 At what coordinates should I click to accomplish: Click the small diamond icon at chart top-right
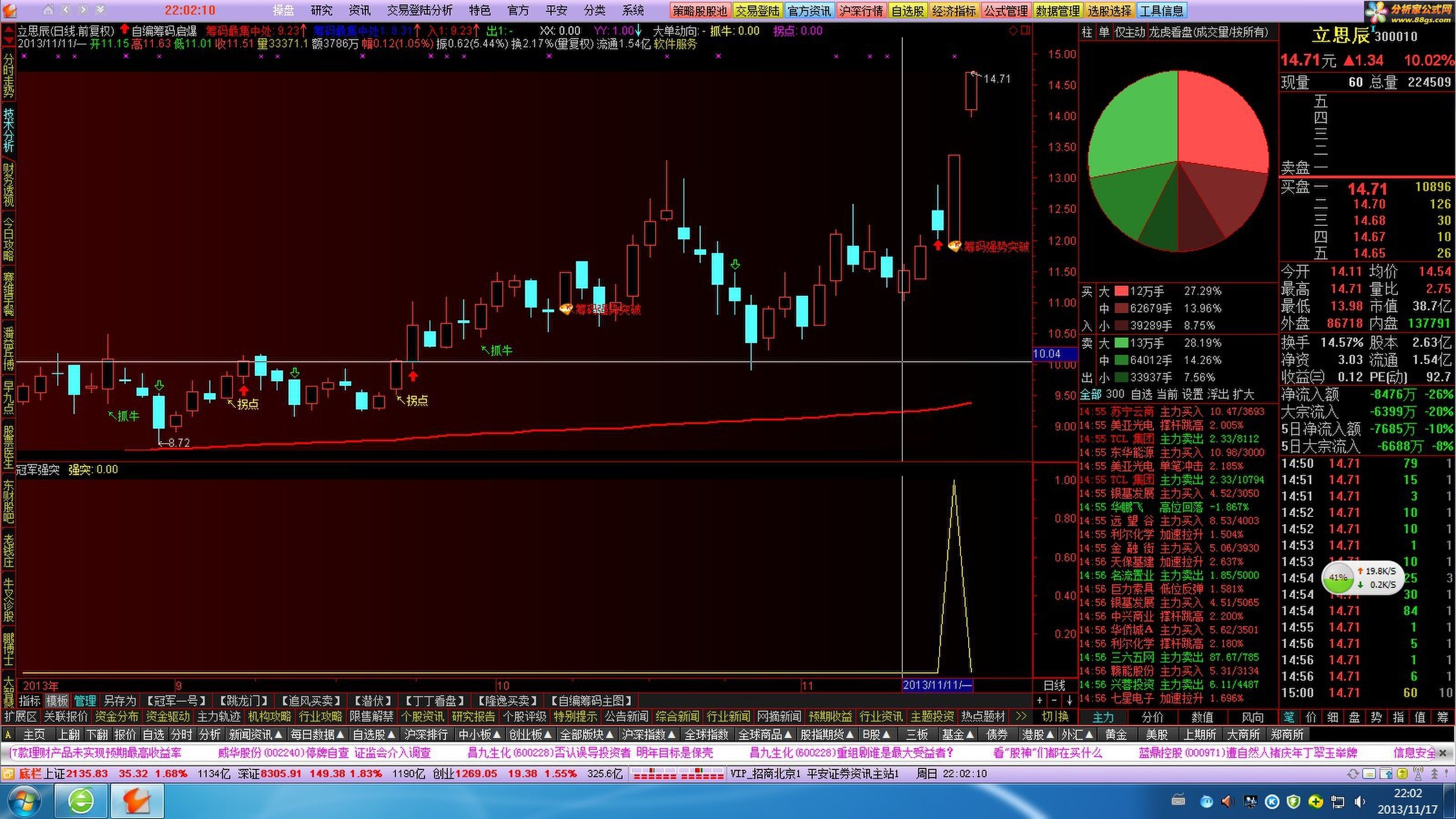pos(1013,30)
